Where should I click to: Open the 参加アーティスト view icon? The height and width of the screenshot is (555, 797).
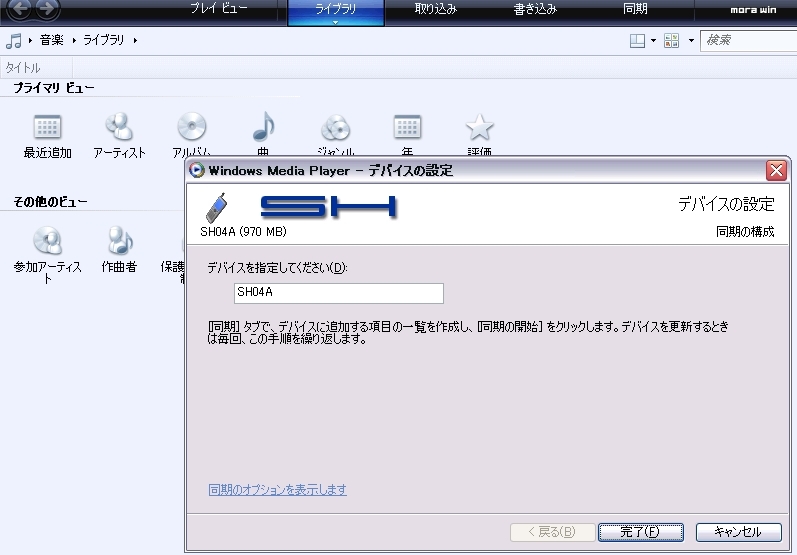(x=47, y=240)
